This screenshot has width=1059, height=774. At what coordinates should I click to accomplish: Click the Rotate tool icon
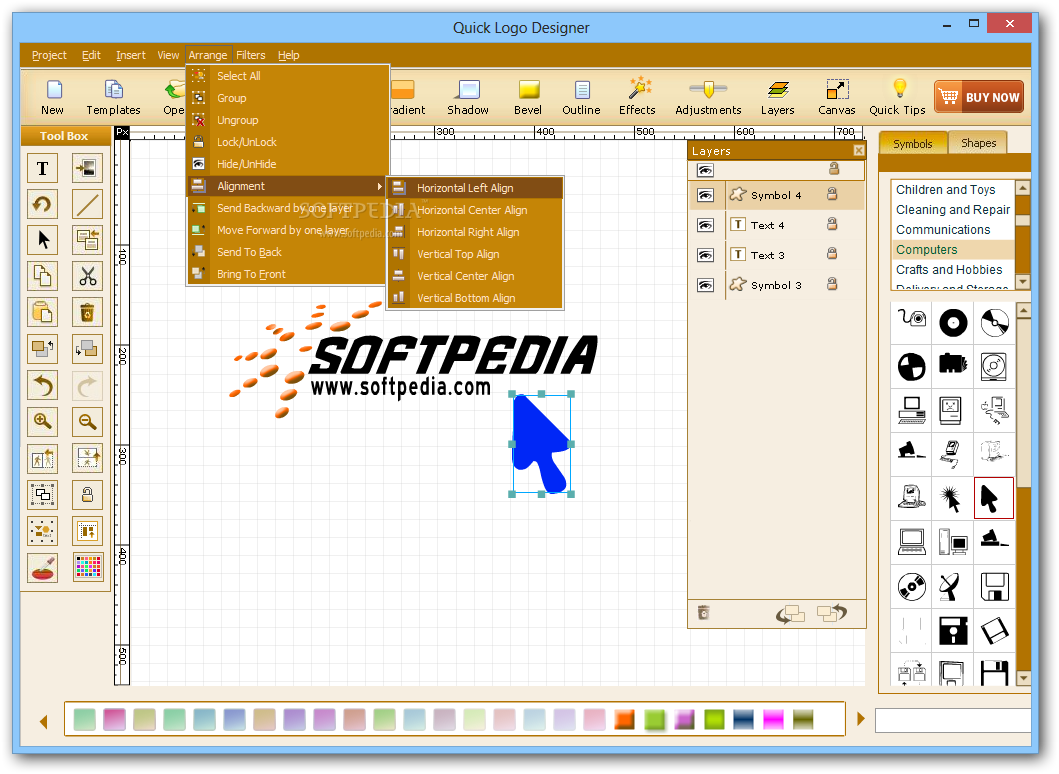click(43, 205)
